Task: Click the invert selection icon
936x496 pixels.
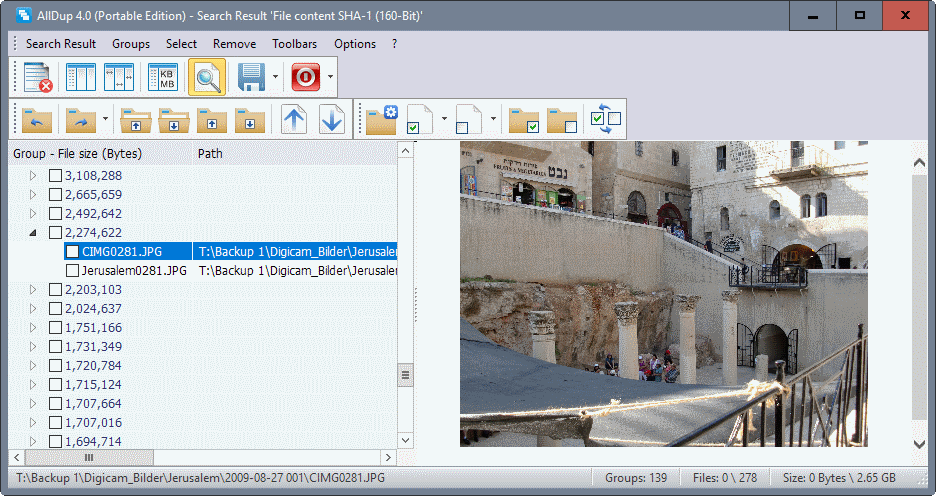Action: 606,119
